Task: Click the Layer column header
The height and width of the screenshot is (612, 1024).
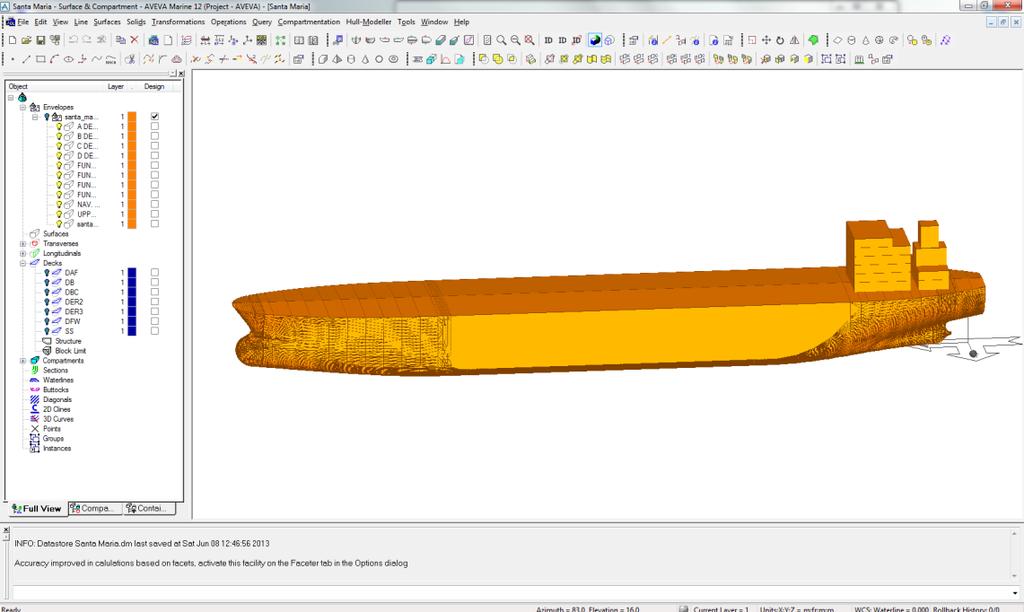Action: tap(116, 86)
